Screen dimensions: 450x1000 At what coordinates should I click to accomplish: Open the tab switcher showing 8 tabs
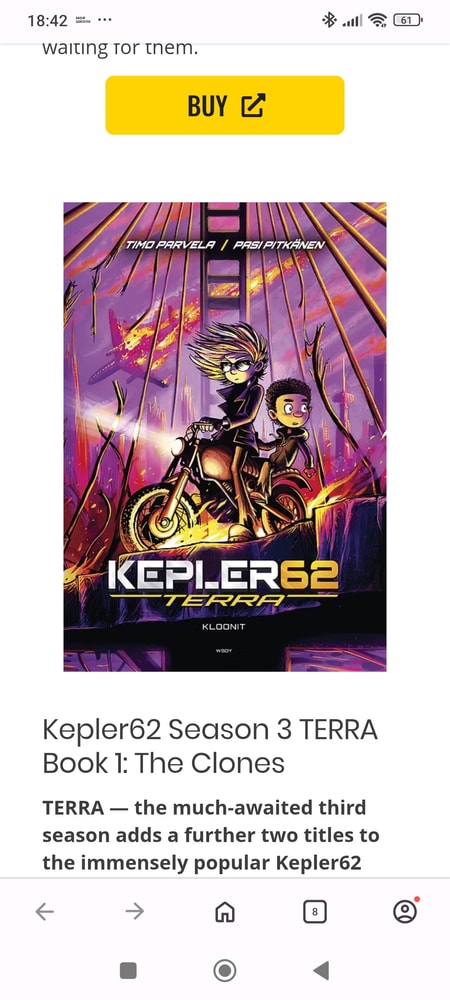pyautogui.click(x=314, y=912)
